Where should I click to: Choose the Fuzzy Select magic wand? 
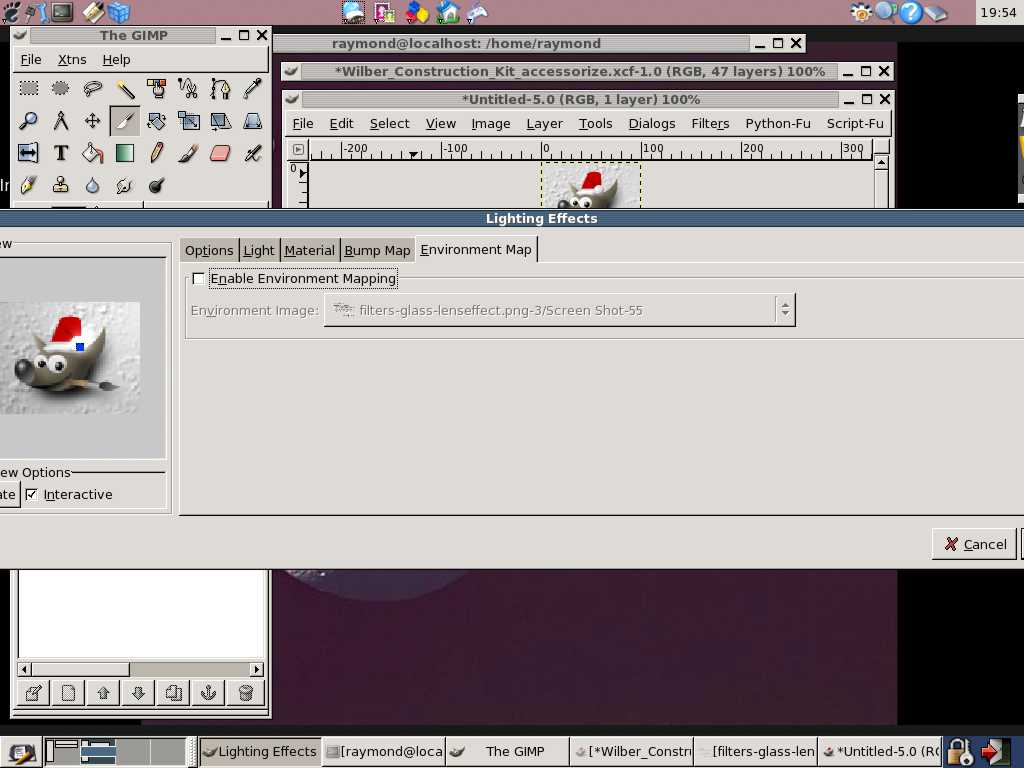pyautogui.click(x=124, y=88)
